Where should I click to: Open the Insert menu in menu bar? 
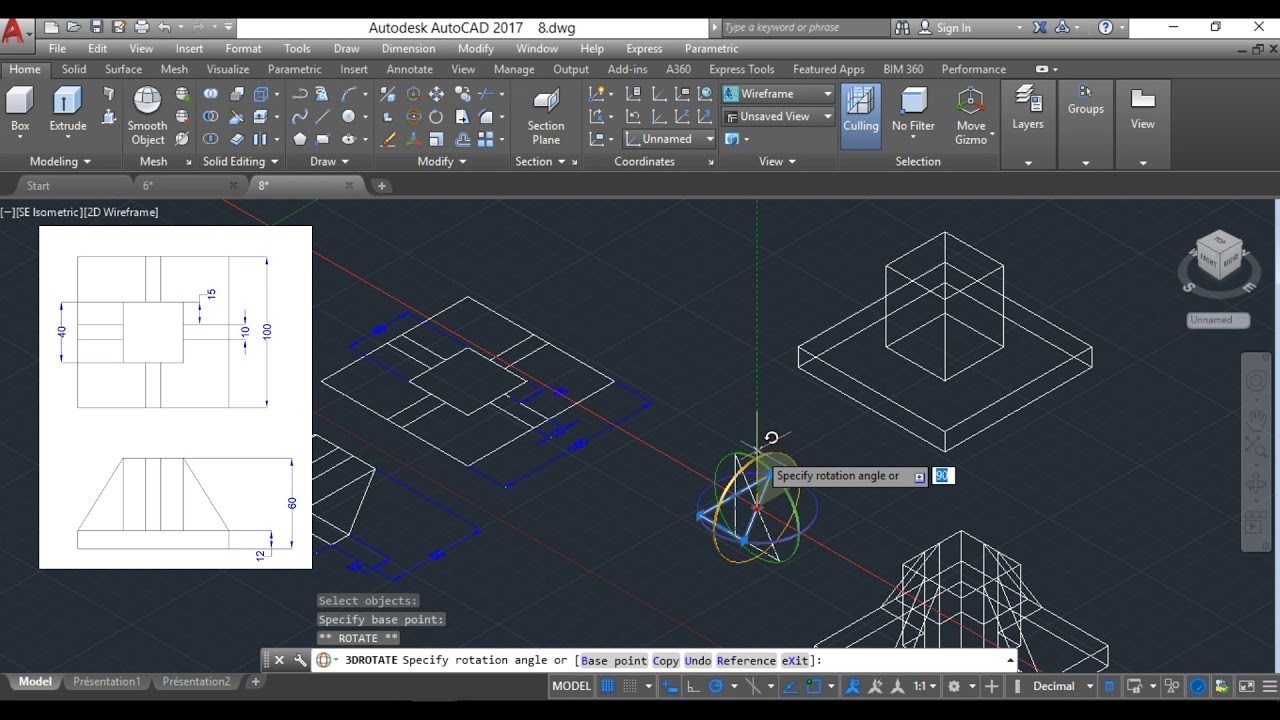(x=189, y=48)
